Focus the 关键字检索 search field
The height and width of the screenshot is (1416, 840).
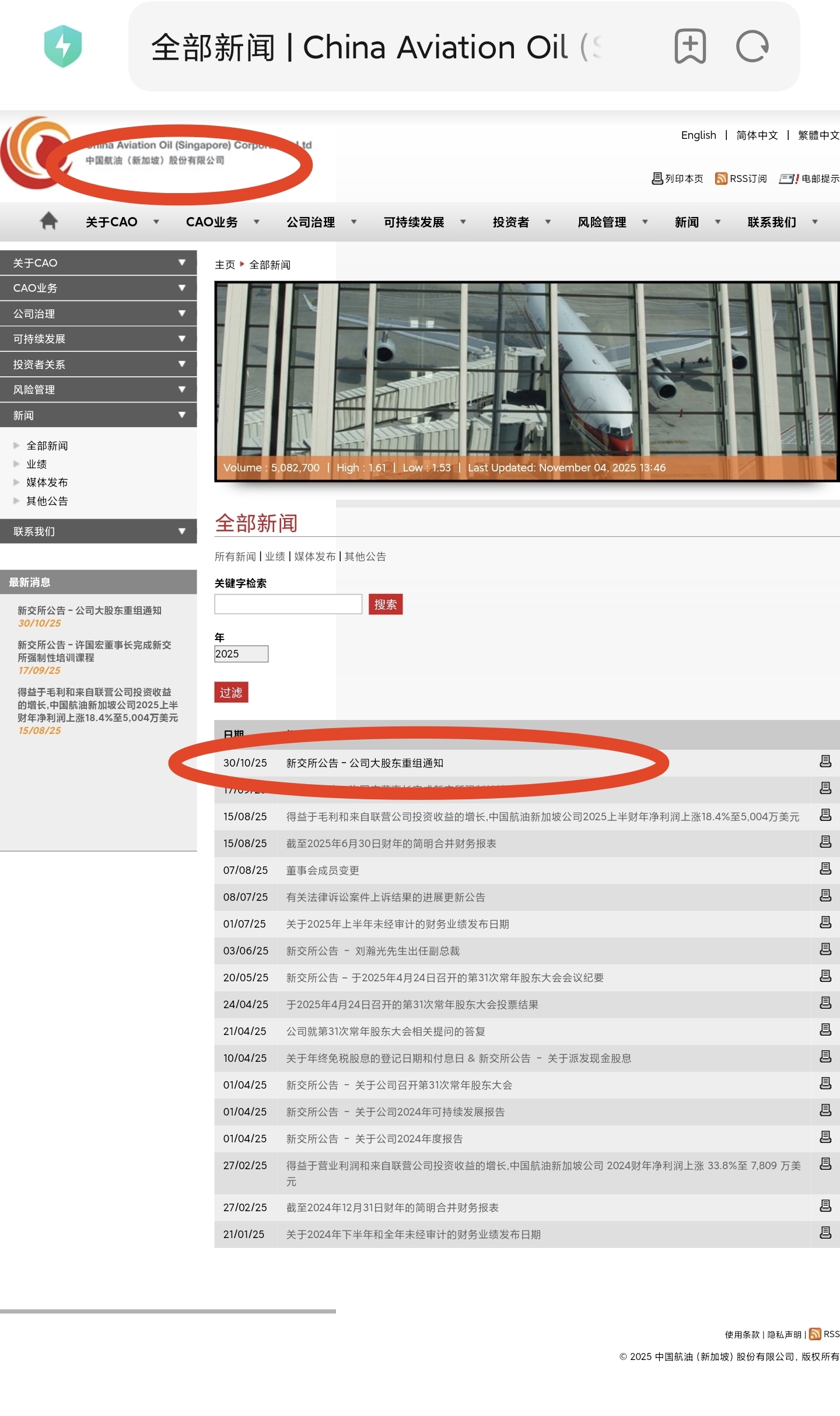288,604
